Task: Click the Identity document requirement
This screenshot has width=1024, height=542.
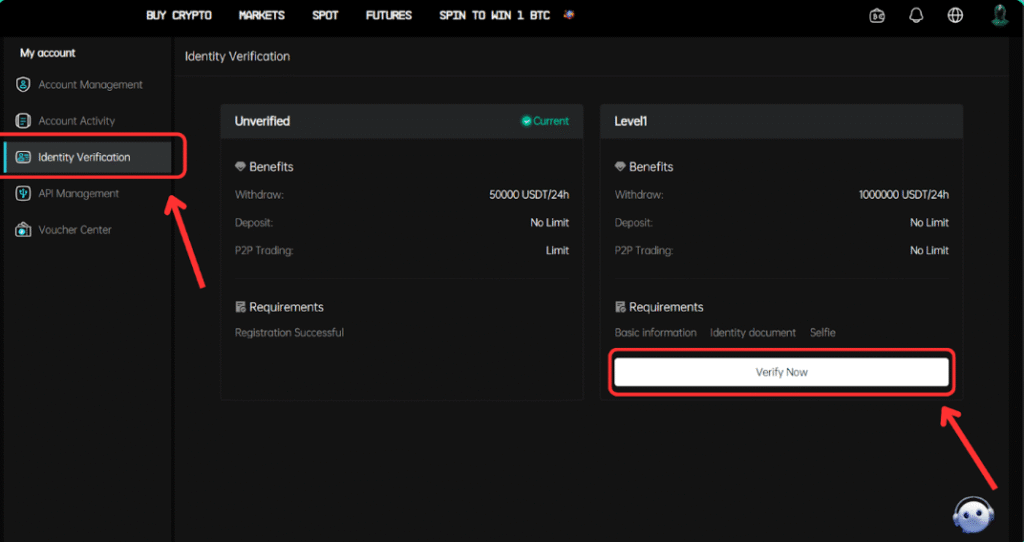Action: 753,332
